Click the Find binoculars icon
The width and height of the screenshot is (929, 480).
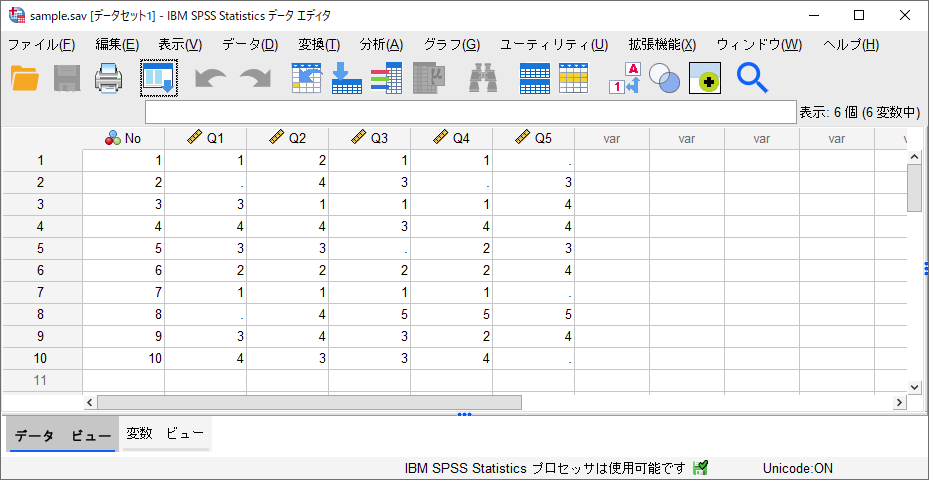click(483, 78)
